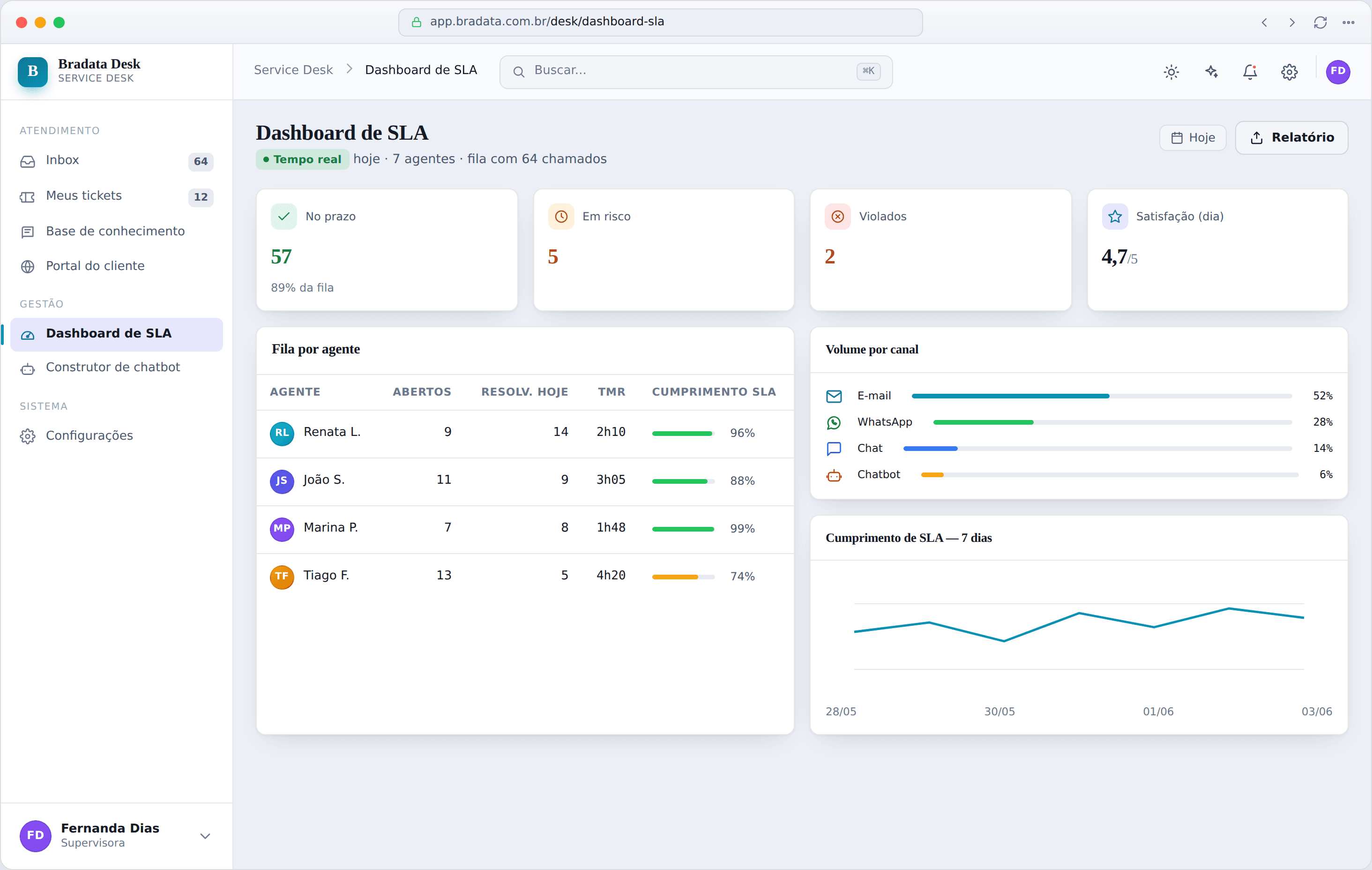Expand the Fernanda Dias user menu chevron

tap(205, 836)
